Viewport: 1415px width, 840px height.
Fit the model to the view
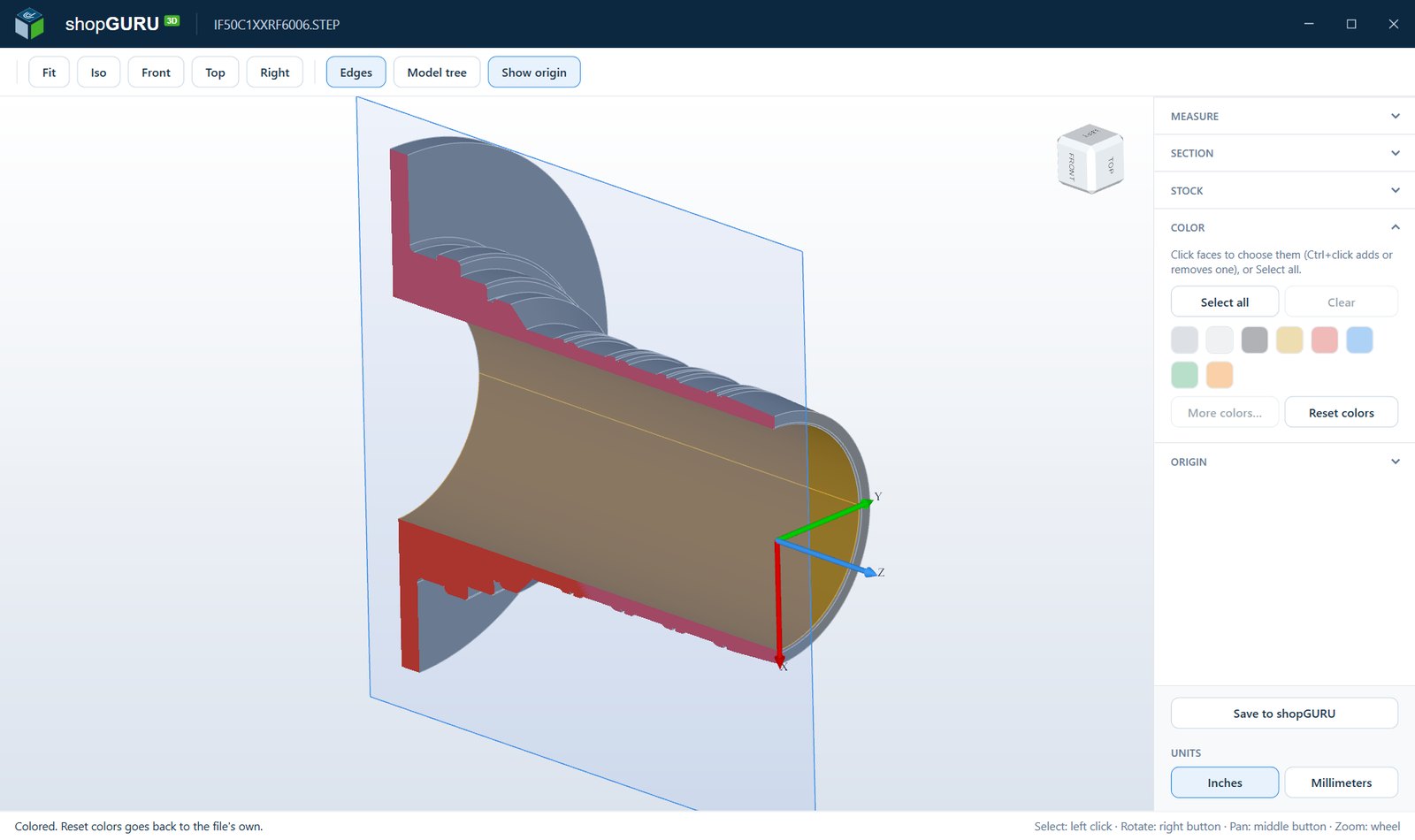[x=49, y=73]
